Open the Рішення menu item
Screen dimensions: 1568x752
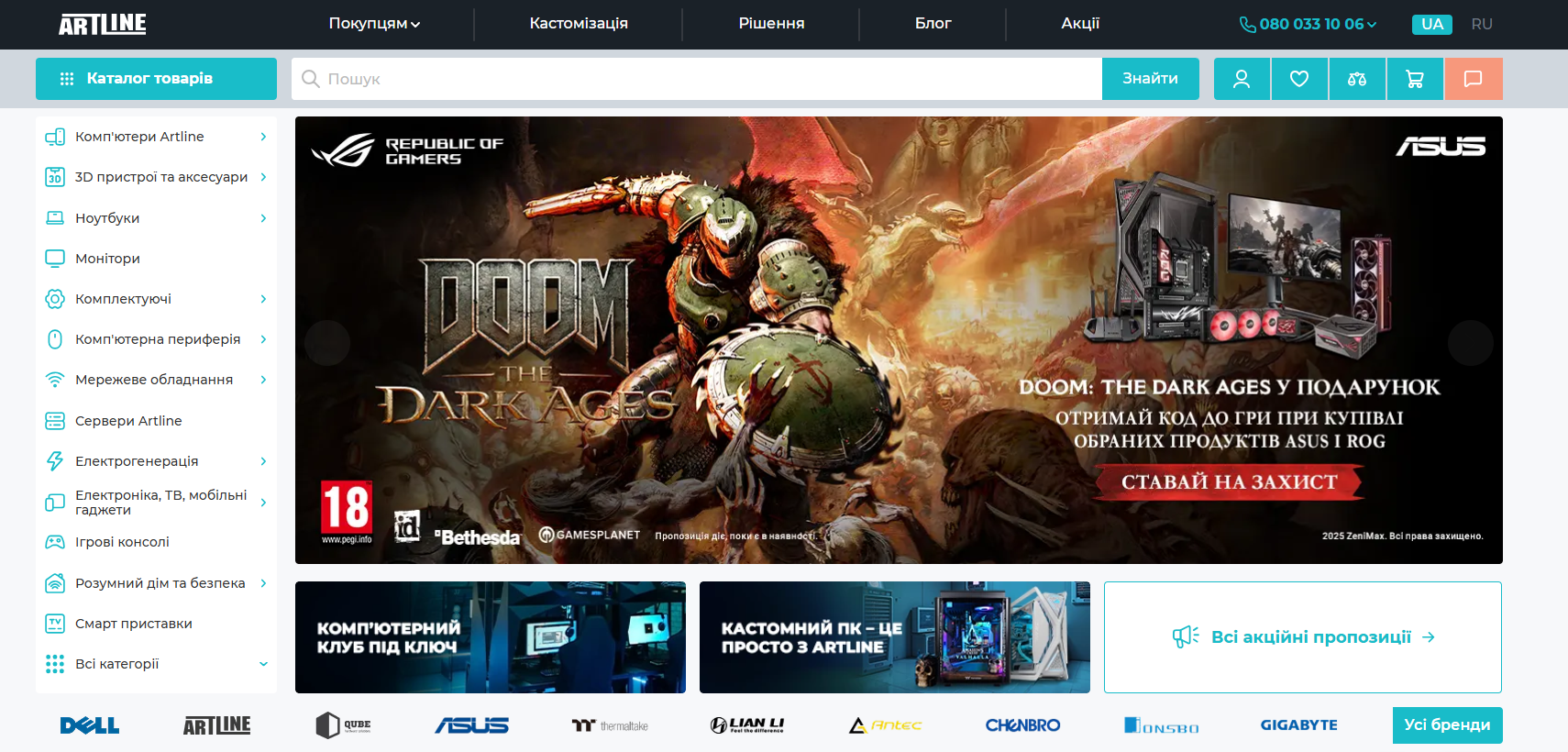pyautogui.click(x=771, y=24)
